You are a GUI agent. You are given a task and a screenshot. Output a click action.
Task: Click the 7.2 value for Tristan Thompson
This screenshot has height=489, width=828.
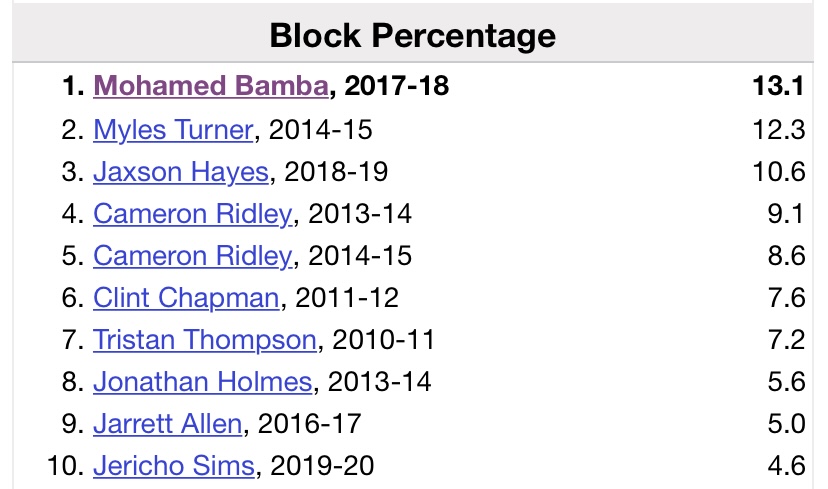point(785,340)
